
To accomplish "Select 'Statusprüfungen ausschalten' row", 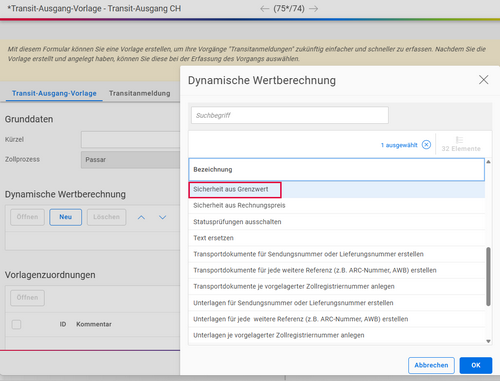I will 337,222.
